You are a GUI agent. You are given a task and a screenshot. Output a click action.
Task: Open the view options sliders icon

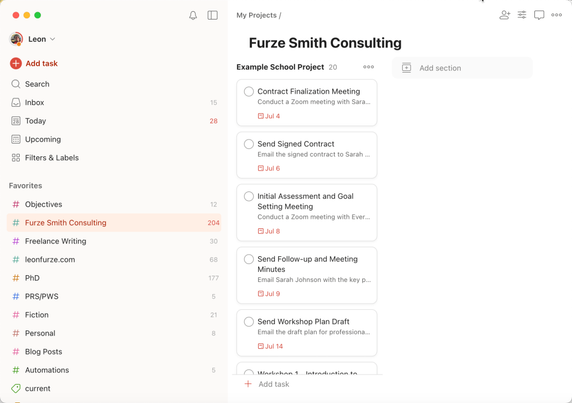click(522, 15)
